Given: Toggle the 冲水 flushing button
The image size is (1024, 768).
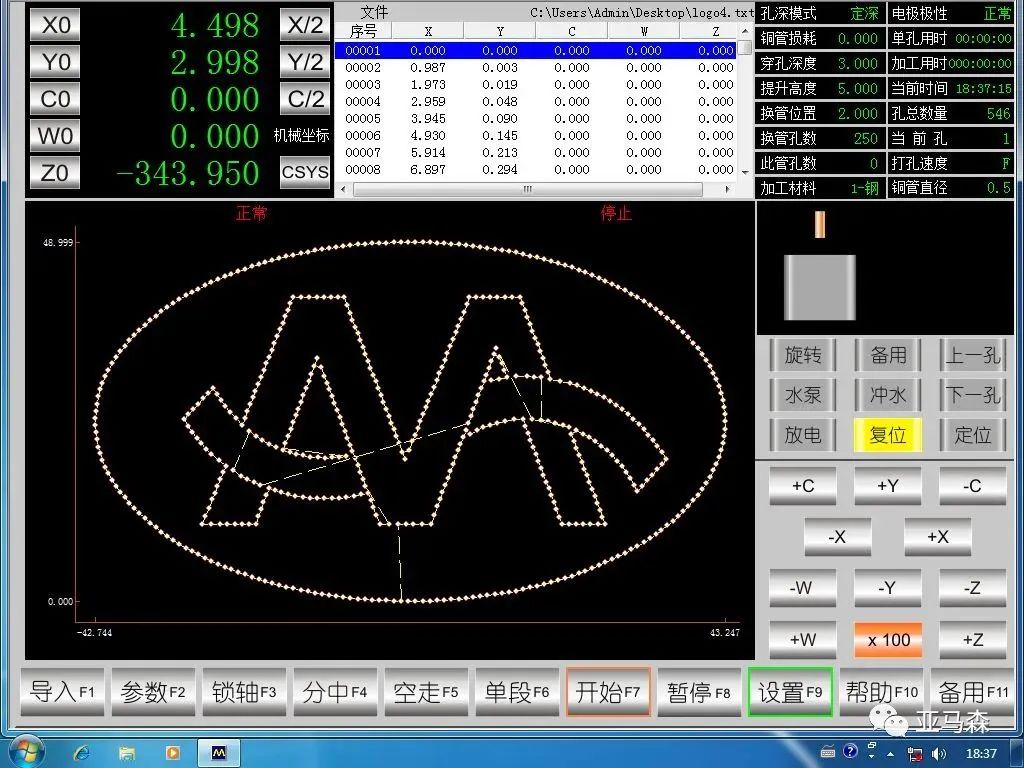Looking at the screenshot, I should [x=888, y=395].
